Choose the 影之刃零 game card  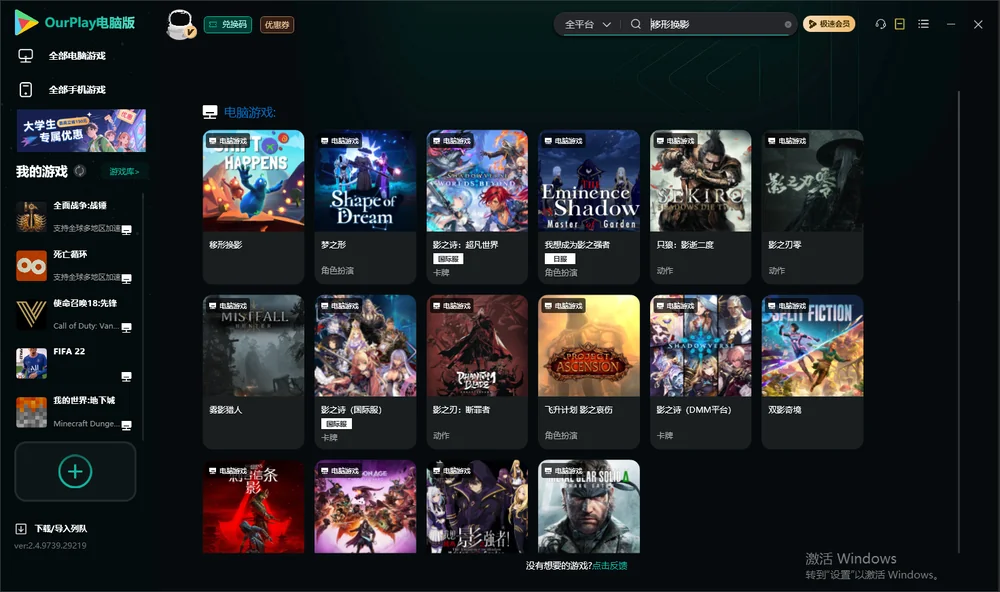tap(812, 207)
